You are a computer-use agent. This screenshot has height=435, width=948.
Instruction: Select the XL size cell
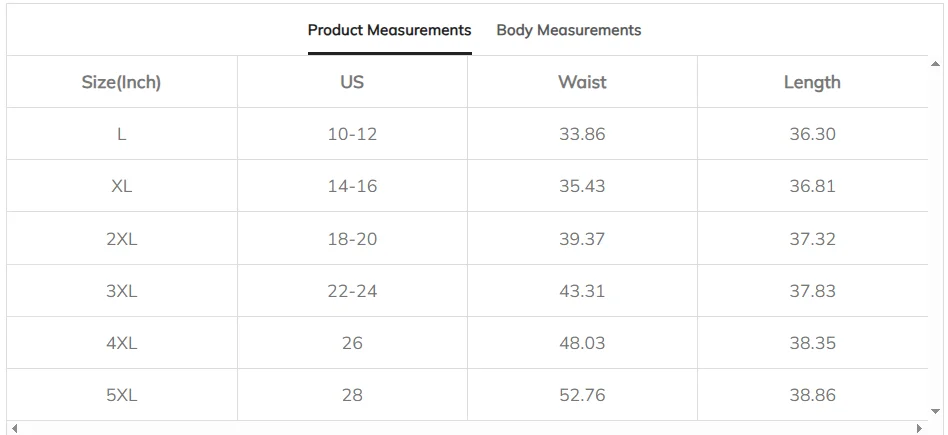(x=121, y=186)
